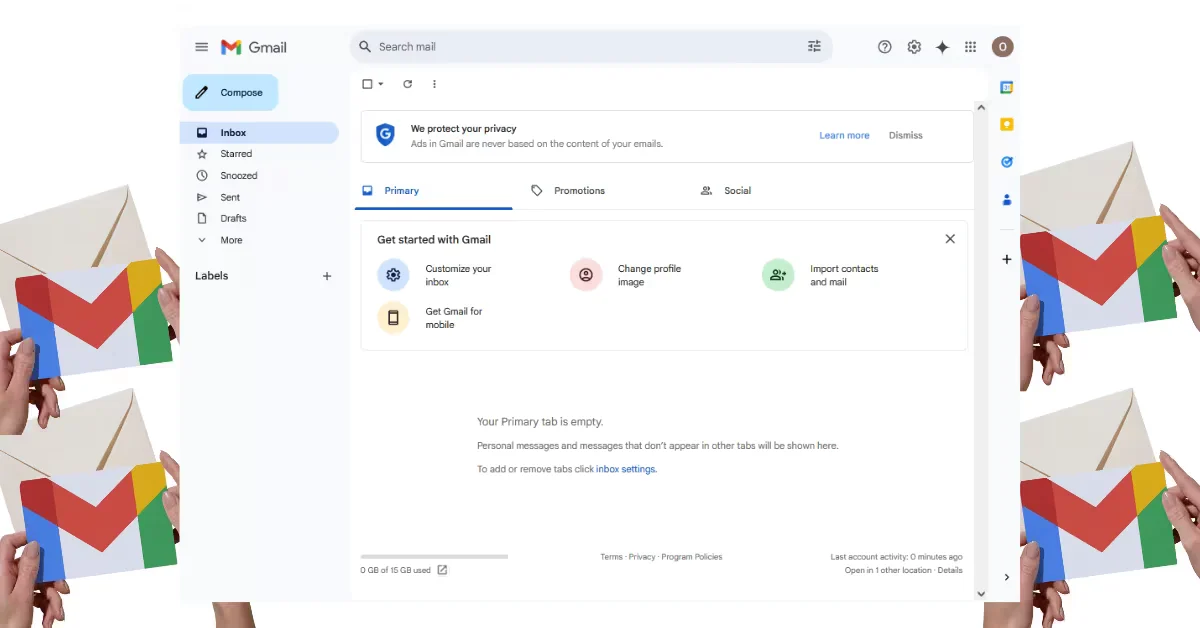The image size is (1200, 628).
Task: Tick the select all checkbox
Action: click(x=367, y=84)
